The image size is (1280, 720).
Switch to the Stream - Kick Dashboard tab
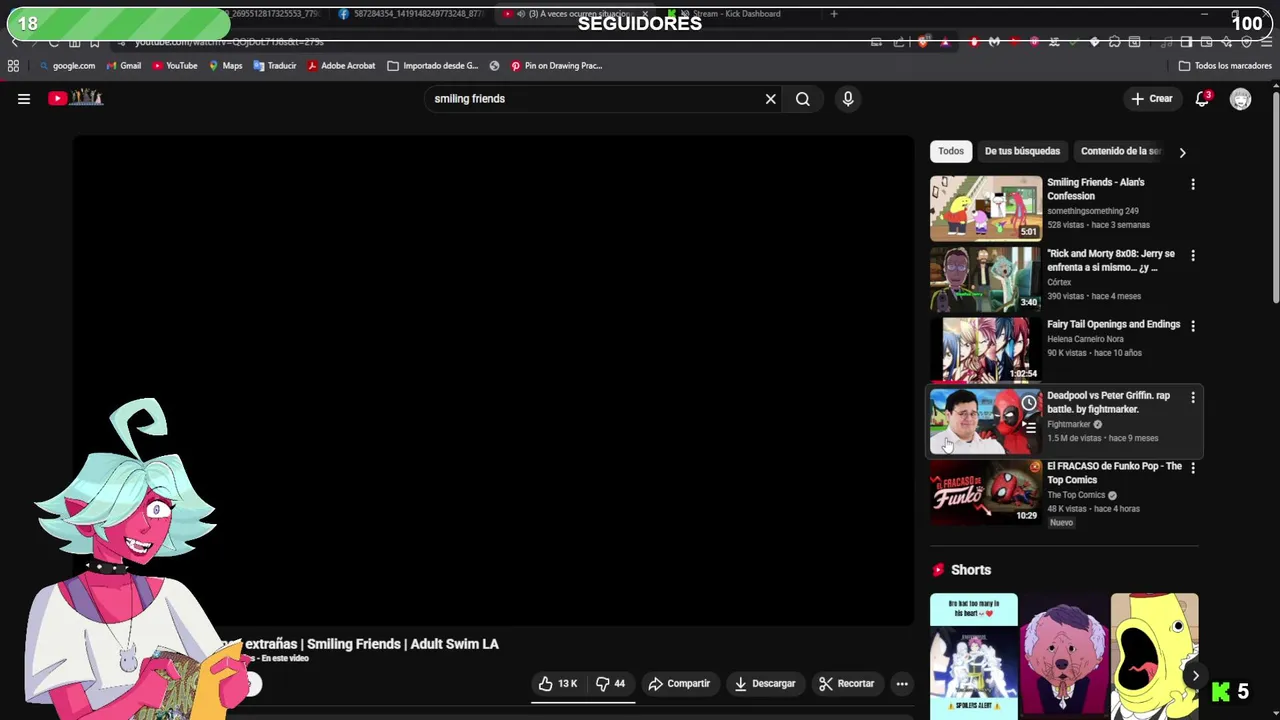735,14
